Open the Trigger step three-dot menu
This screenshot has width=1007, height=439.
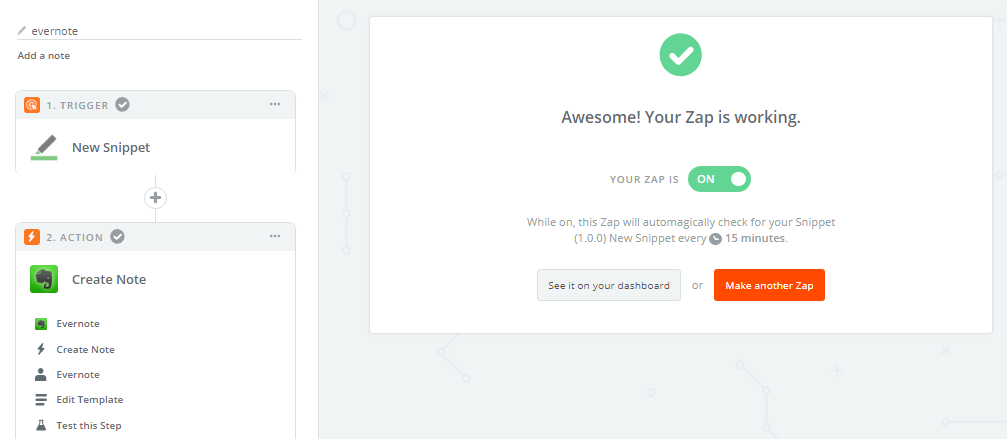[275, 105]
